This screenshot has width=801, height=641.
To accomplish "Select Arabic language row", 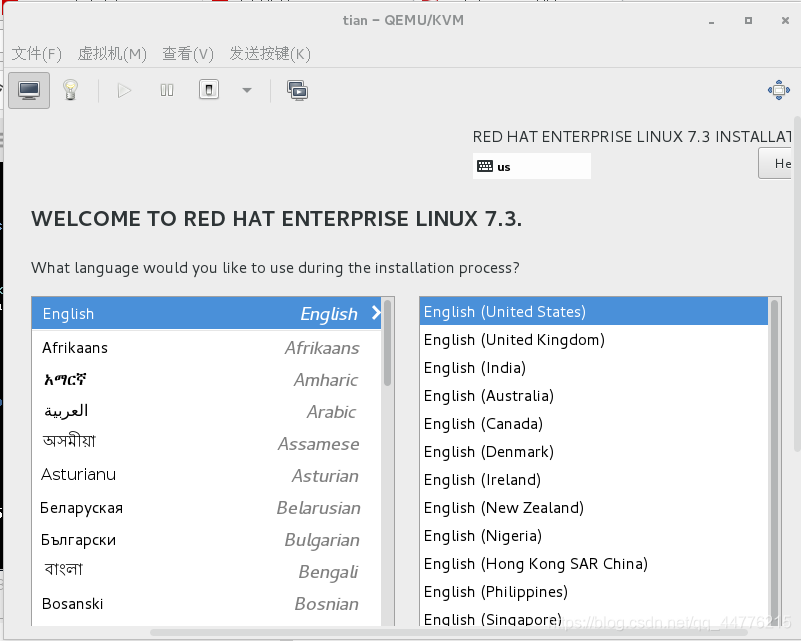I will [x=206, y=412].
